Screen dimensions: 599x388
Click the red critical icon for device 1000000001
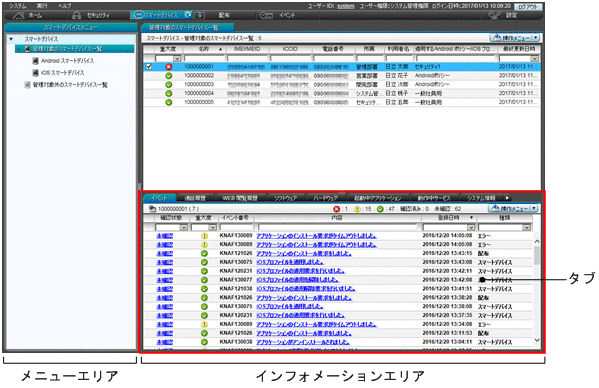coord(168,67)
